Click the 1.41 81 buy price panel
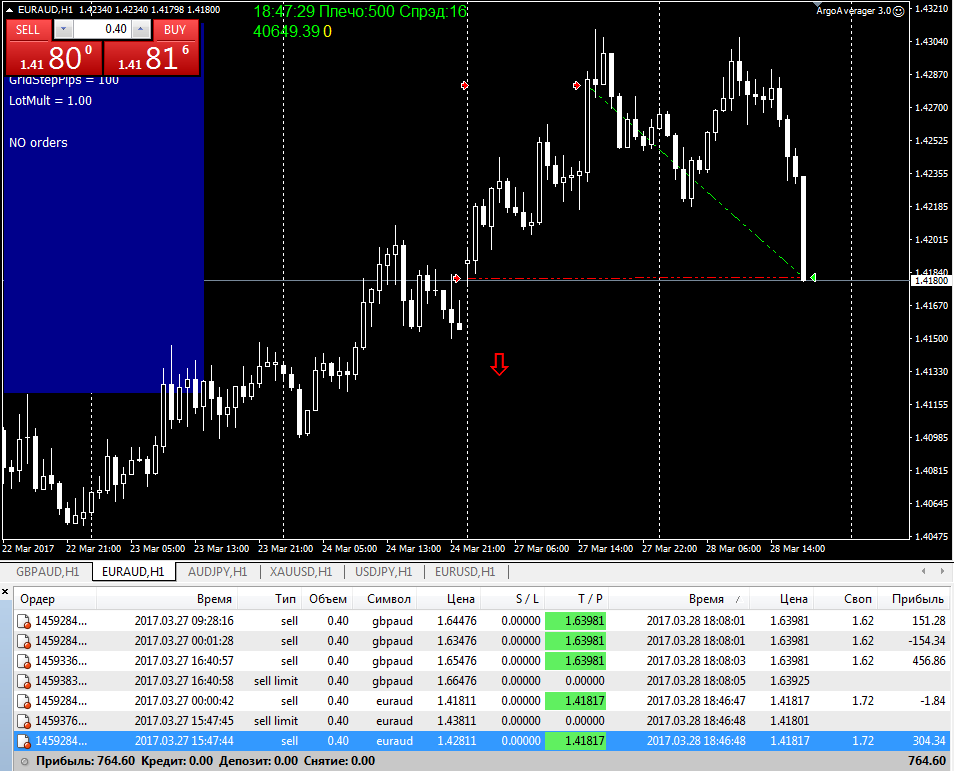 click(x=151, y=58)
